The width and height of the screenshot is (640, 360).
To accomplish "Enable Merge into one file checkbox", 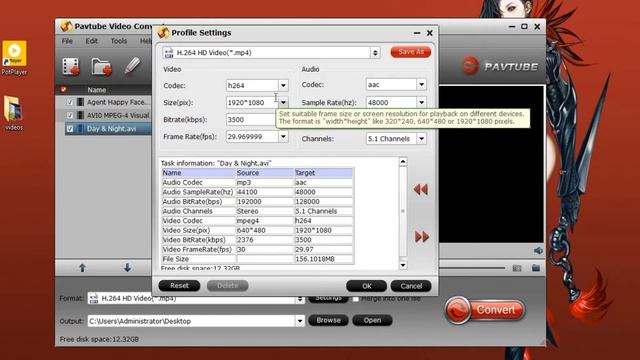I will point(356,299).
